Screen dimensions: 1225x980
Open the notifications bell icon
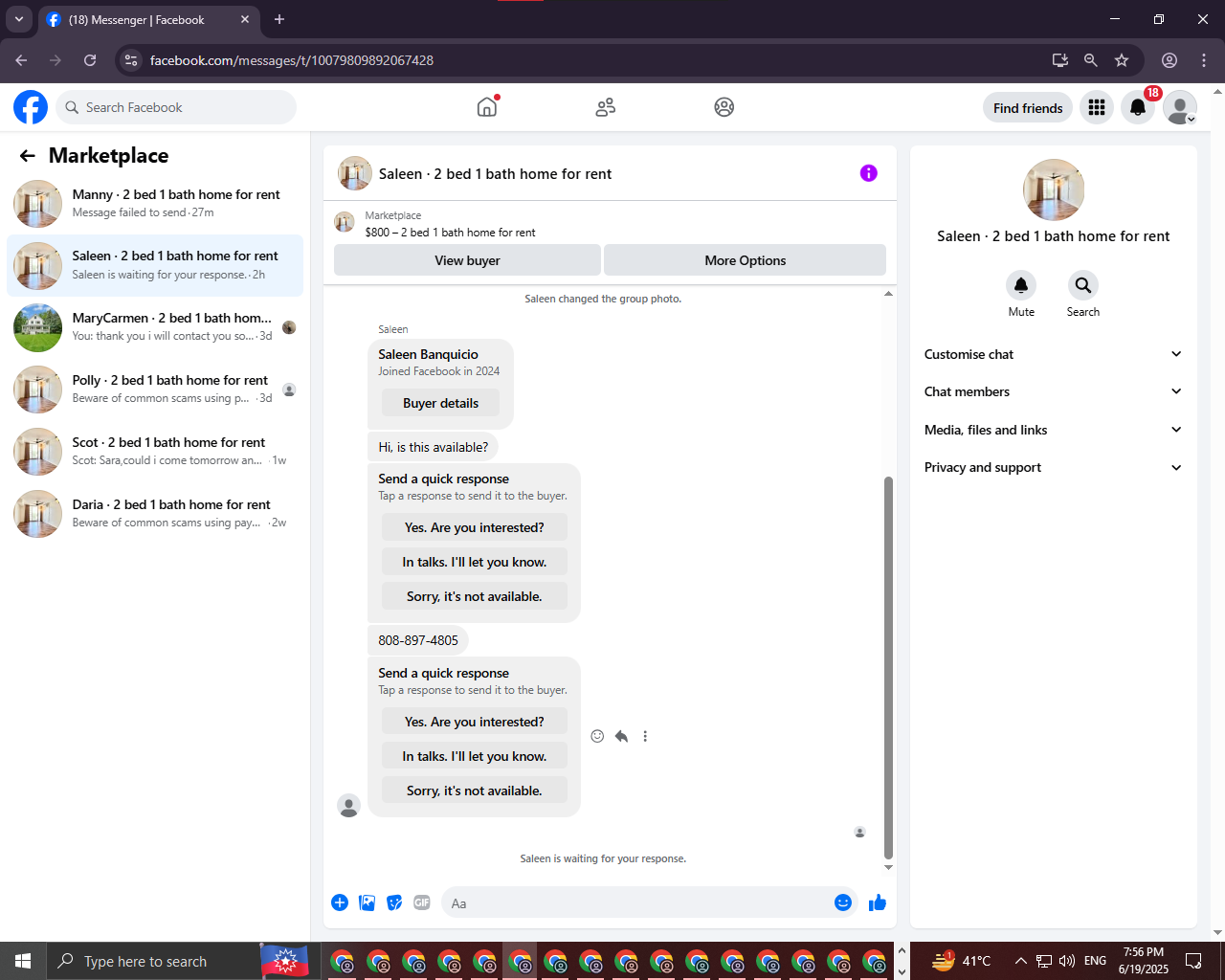1138,107
